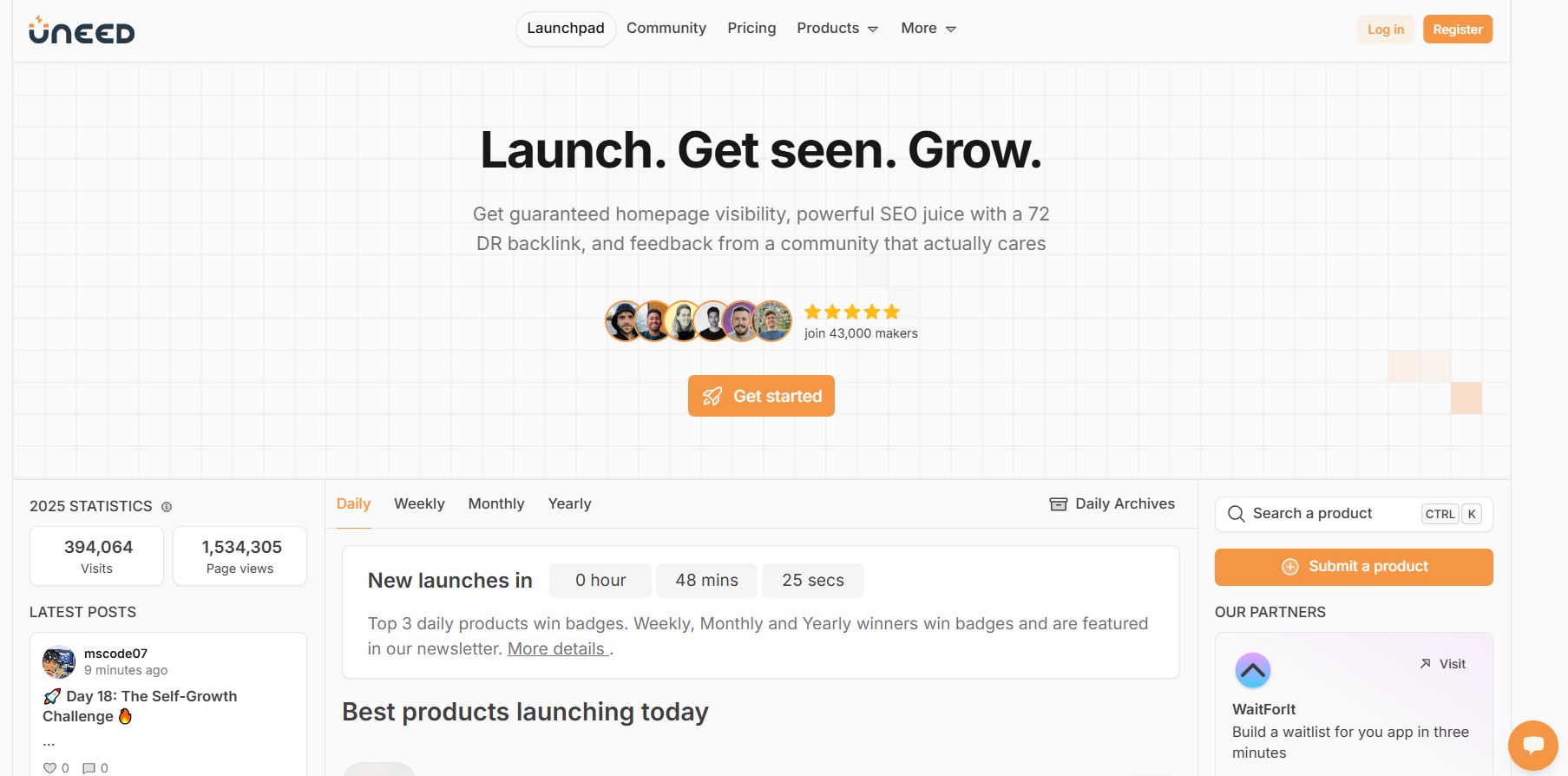Click the Daily Archives box icon
Screen dimensions: 1568x776
[1058, 504]
